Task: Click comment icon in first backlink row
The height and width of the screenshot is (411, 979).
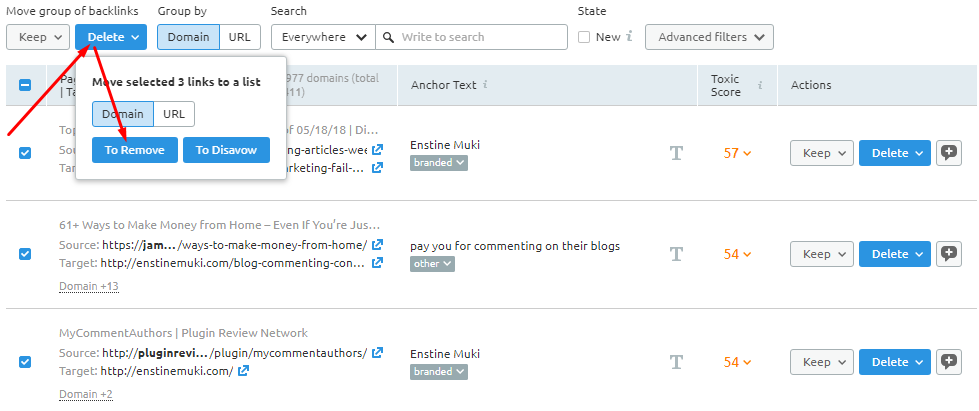Action: 949,153
